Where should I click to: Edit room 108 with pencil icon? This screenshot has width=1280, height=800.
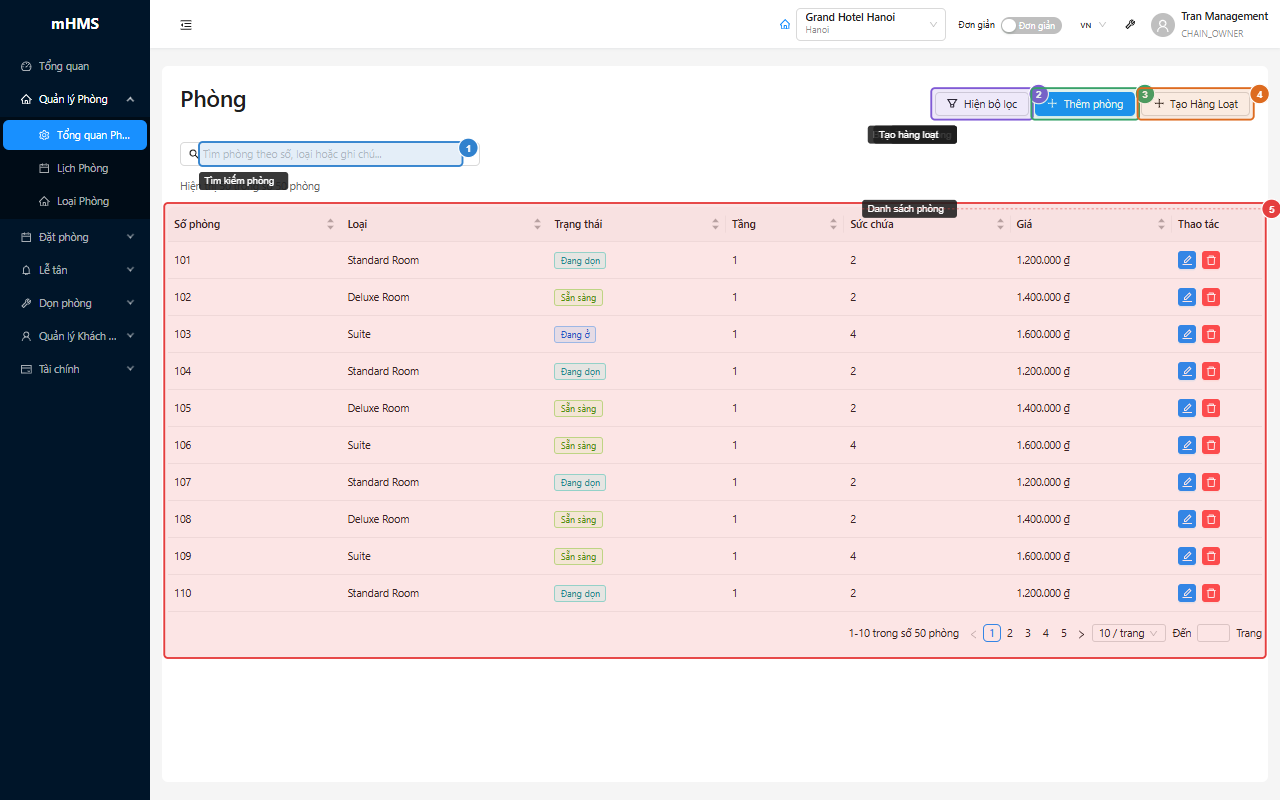tap(1187, 519)
